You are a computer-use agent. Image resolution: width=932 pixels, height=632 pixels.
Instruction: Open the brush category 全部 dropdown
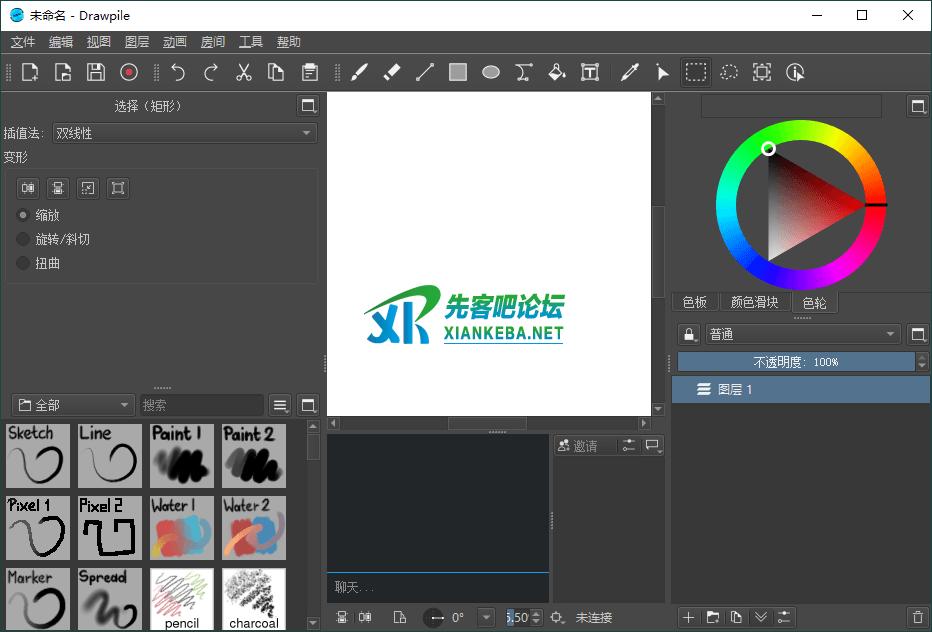(72, 405)
